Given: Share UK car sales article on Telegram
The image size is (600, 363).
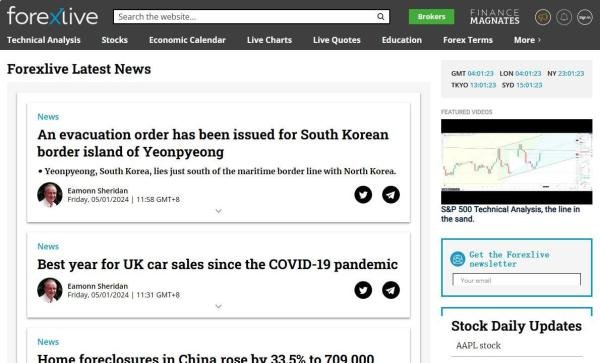Looking at the screenshot, I should [x=391, y=290].
